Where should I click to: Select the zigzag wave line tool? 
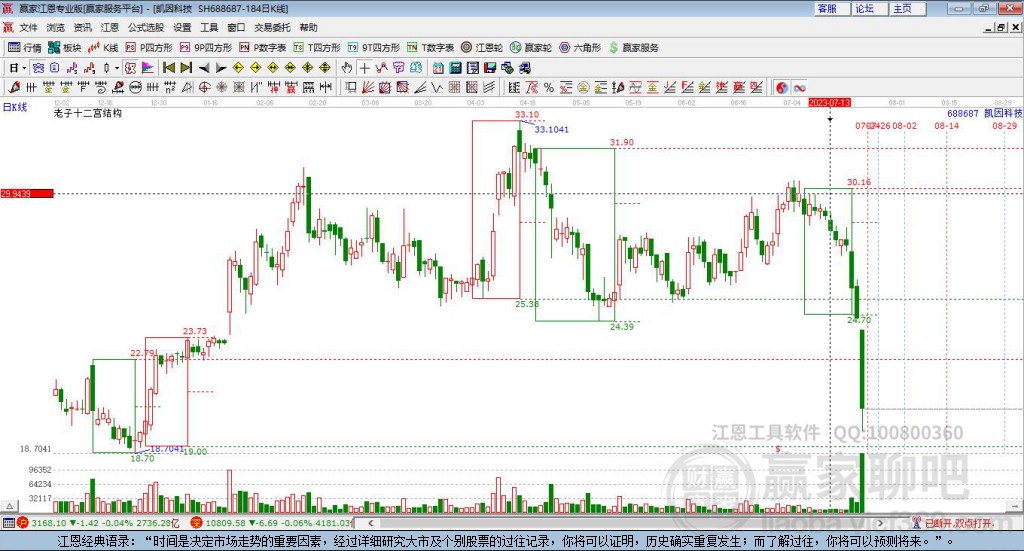coord(436,87)
